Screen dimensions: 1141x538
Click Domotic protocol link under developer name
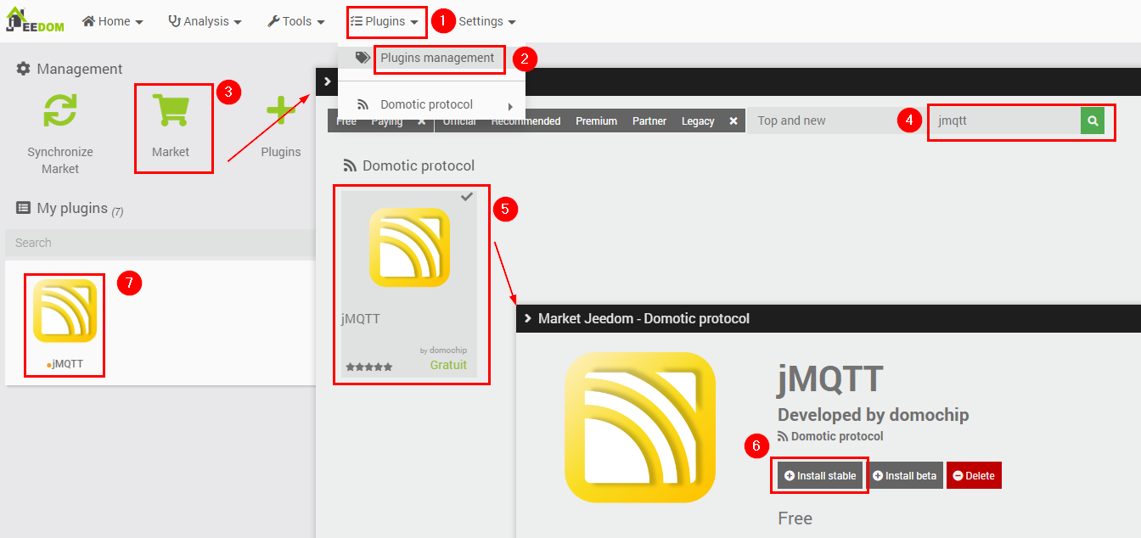(837, 436)
